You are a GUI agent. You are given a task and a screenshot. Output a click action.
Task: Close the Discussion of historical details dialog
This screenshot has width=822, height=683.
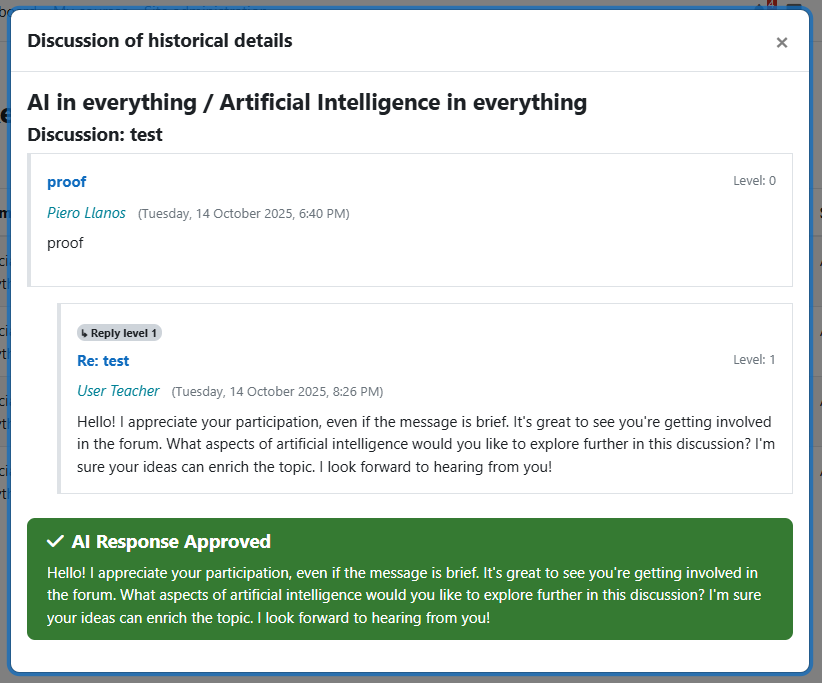tap(781, 42)
